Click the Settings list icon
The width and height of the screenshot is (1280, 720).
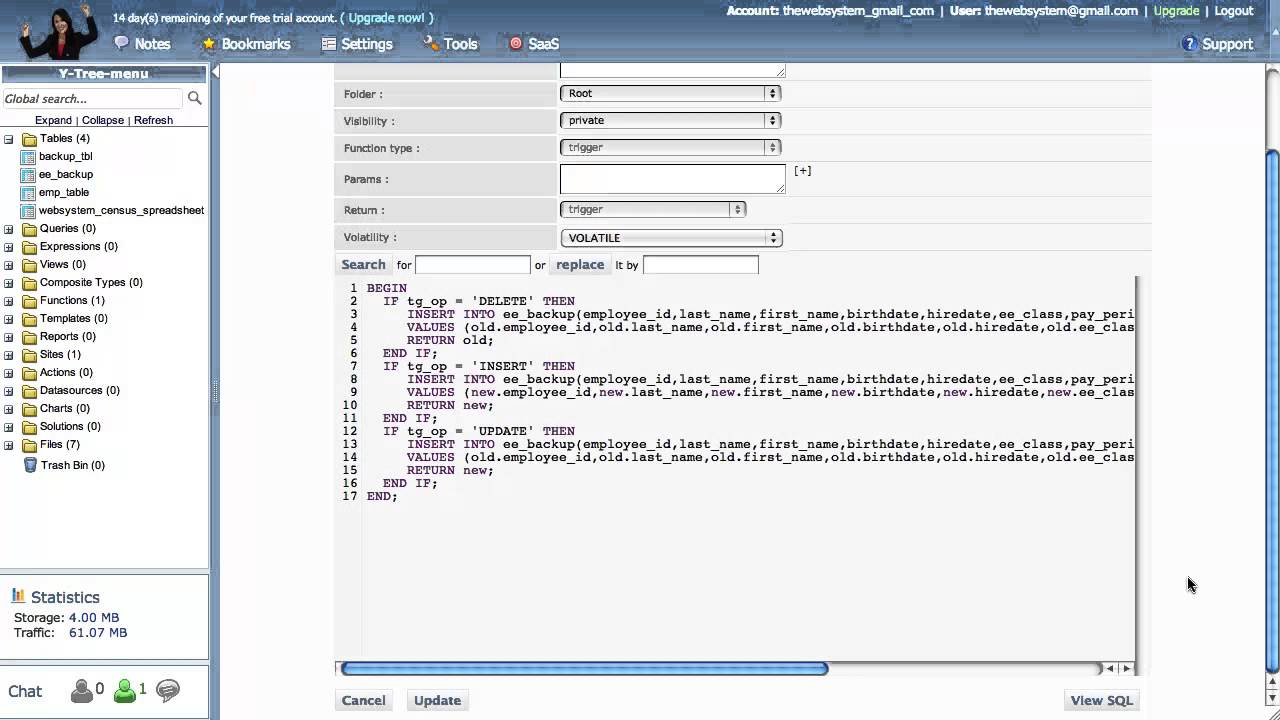coord(329,43)
